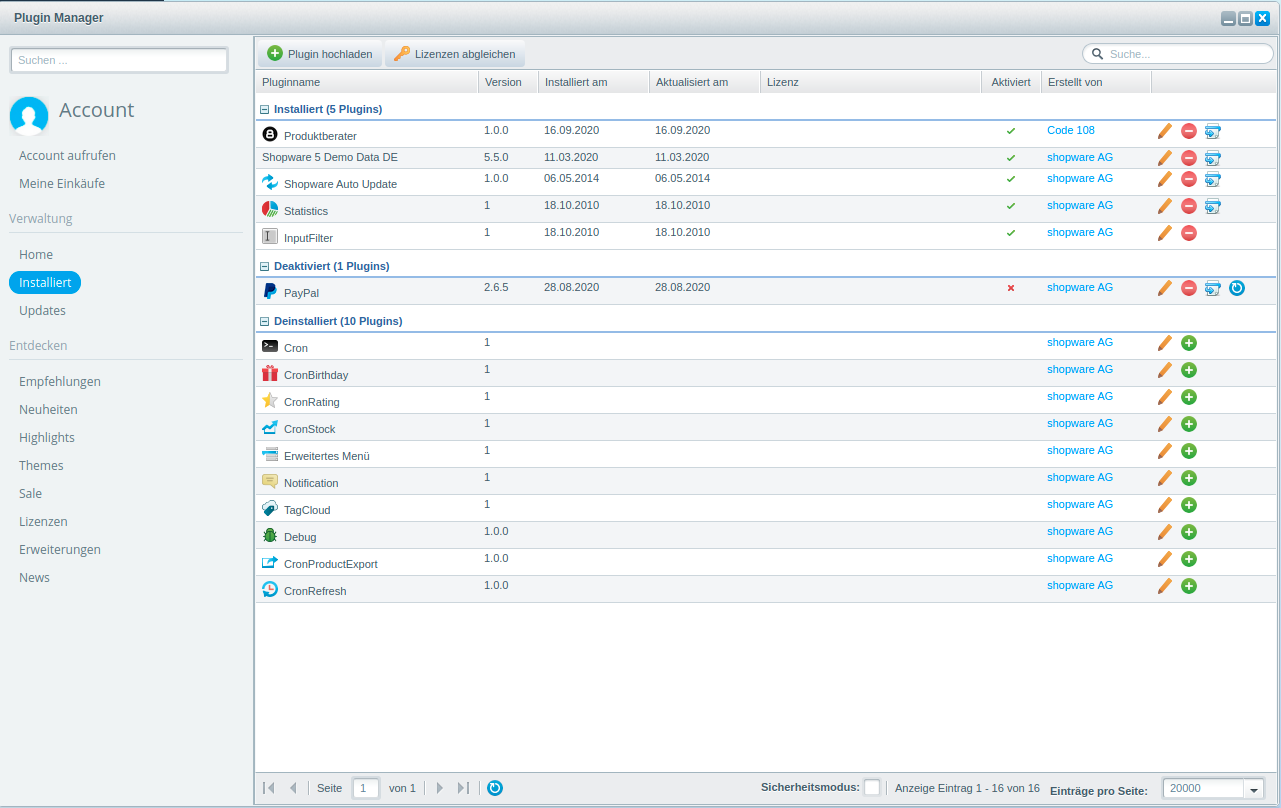The image size is (1281, 808).
Task: Install TagCloud with green plus icon
Action: pyautogui.click(x=1189, y=505)
